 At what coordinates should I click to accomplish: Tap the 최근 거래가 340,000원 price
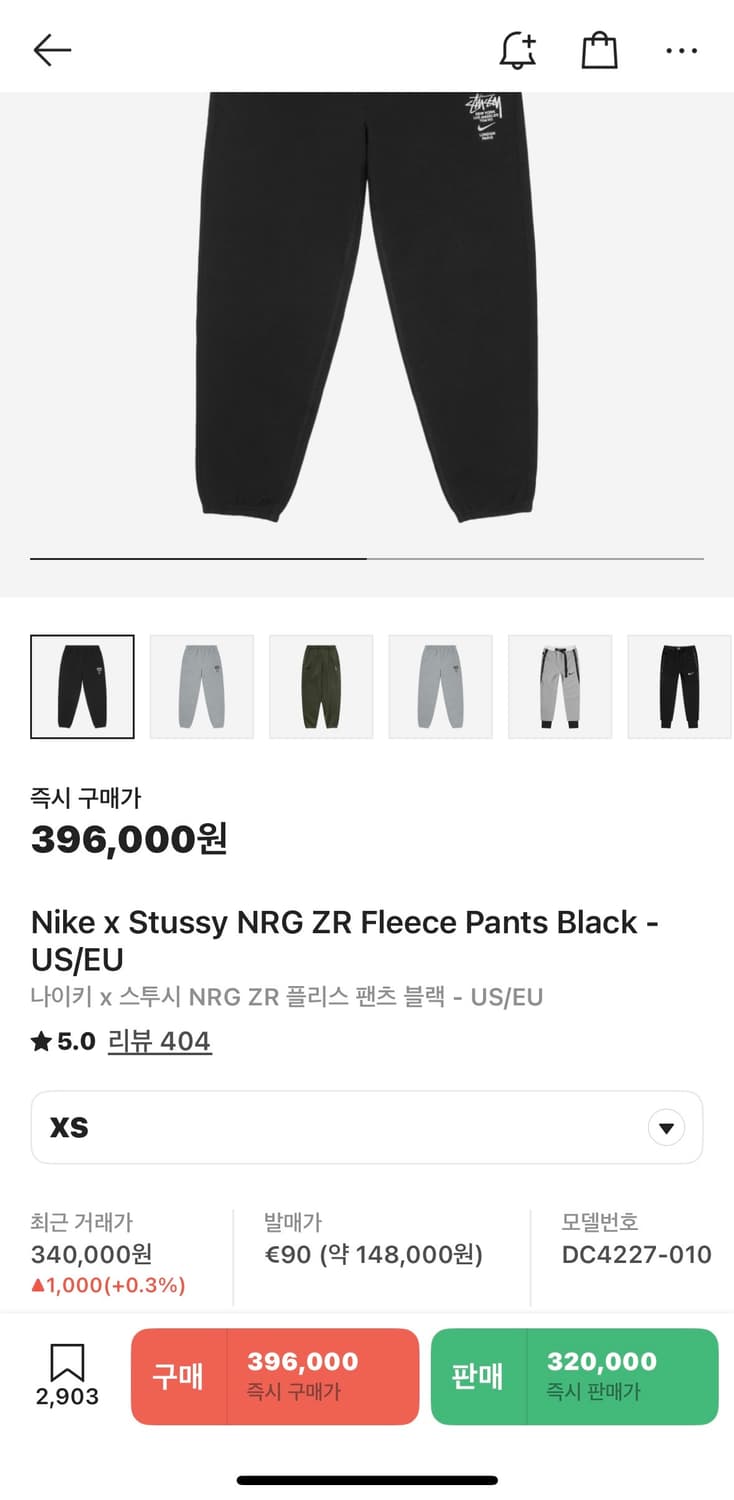point(92,1254)
